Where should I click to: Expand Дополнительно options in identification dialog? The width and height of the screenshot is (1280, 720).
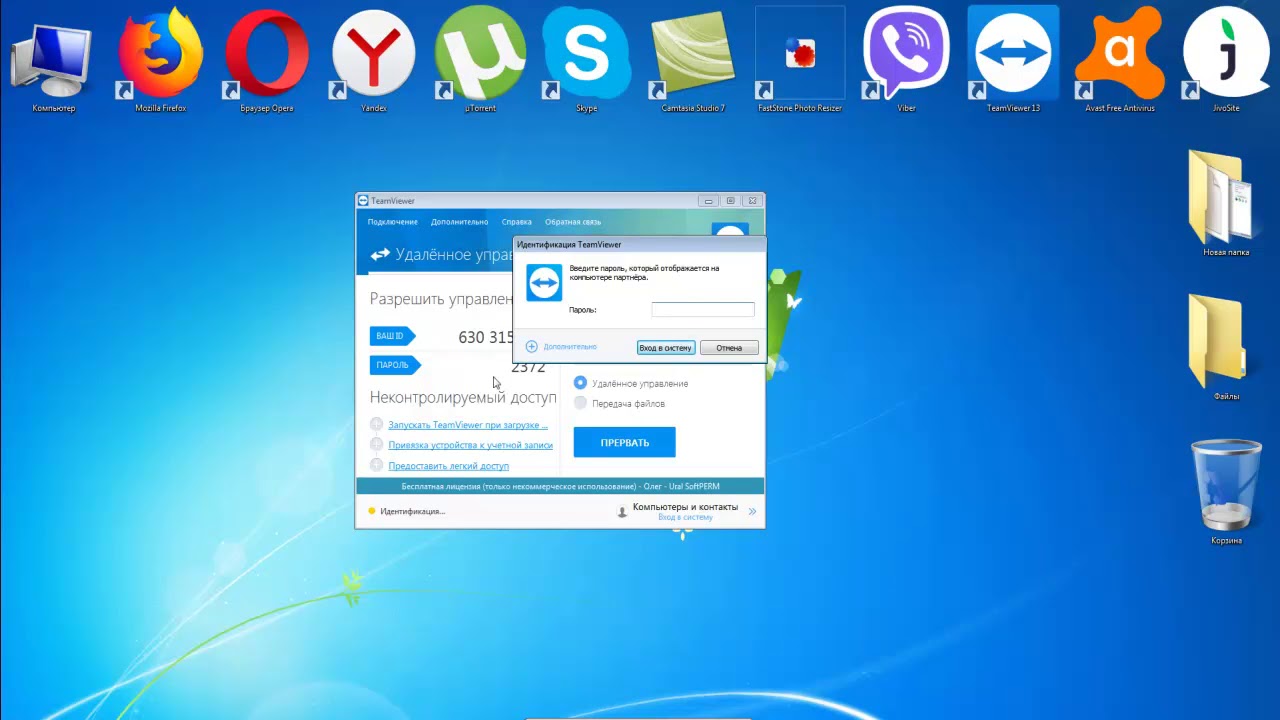coord(561,347)
